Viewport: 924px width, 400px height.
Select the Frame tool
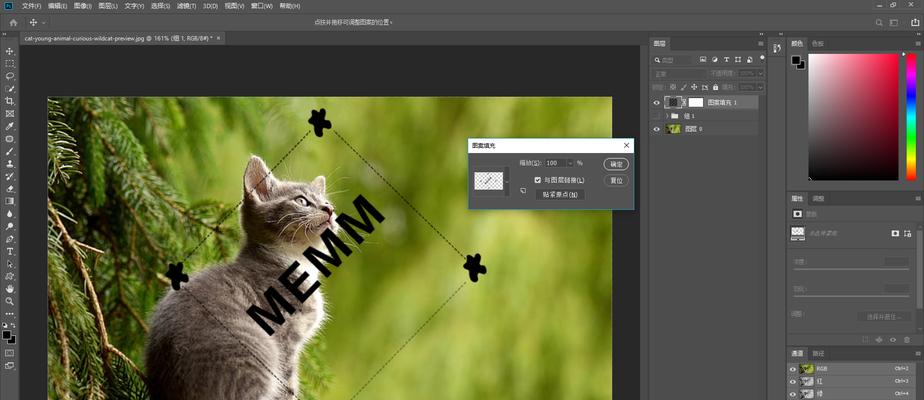9,114
